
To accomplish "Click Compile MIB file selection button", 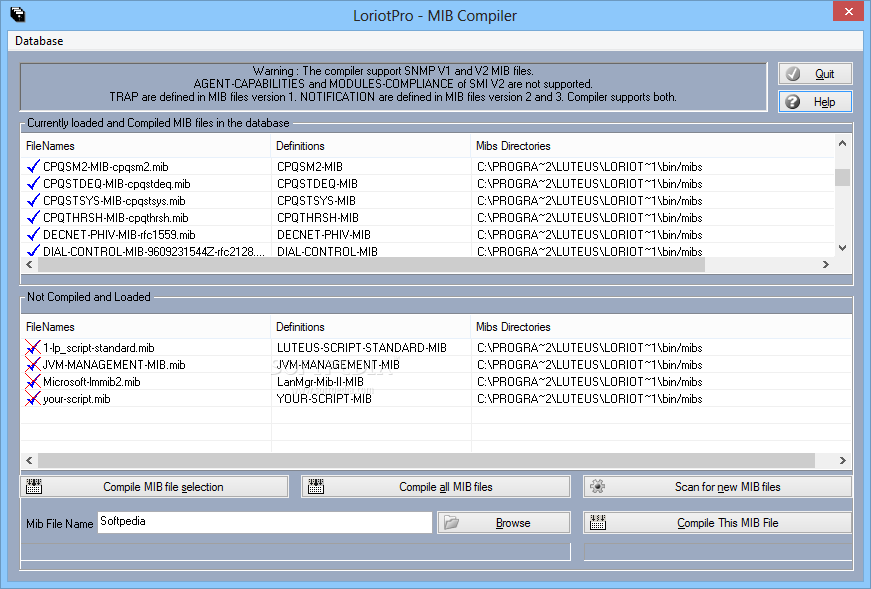I will click(154, 487).
